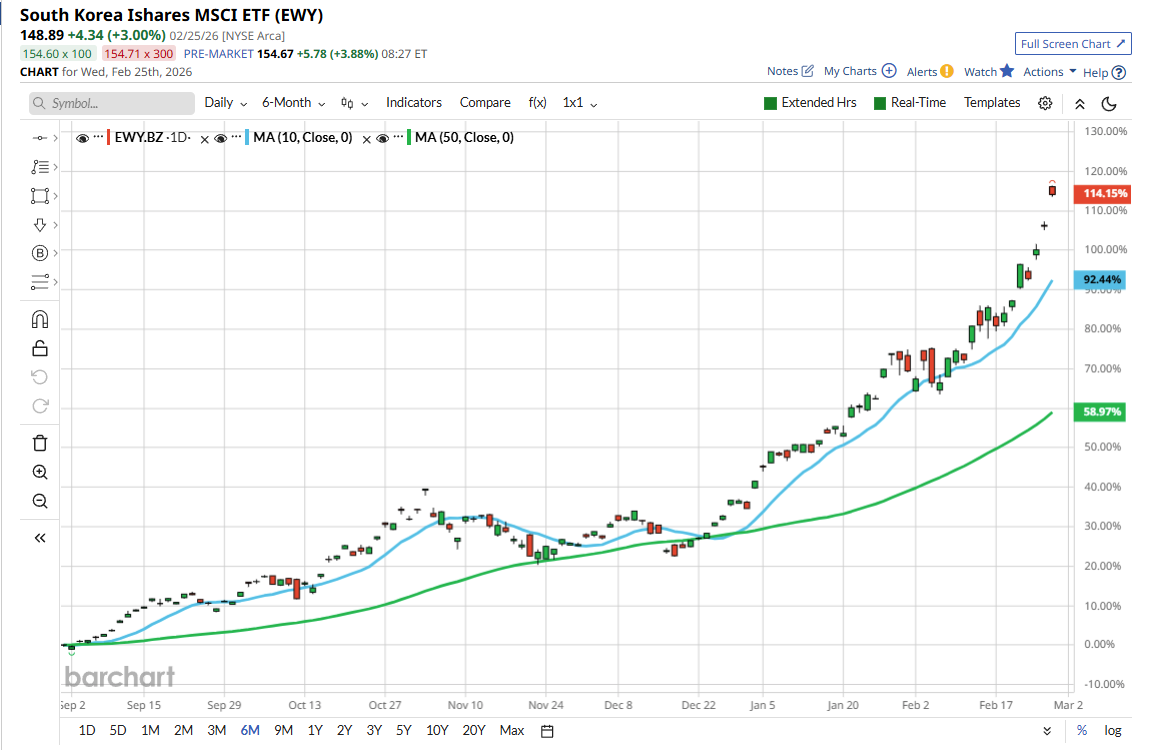Image resolution: width=1174 pixels, height=750 pixels.
Task: Expand the 6-Month period dropdown
Action: click(293, 103)
